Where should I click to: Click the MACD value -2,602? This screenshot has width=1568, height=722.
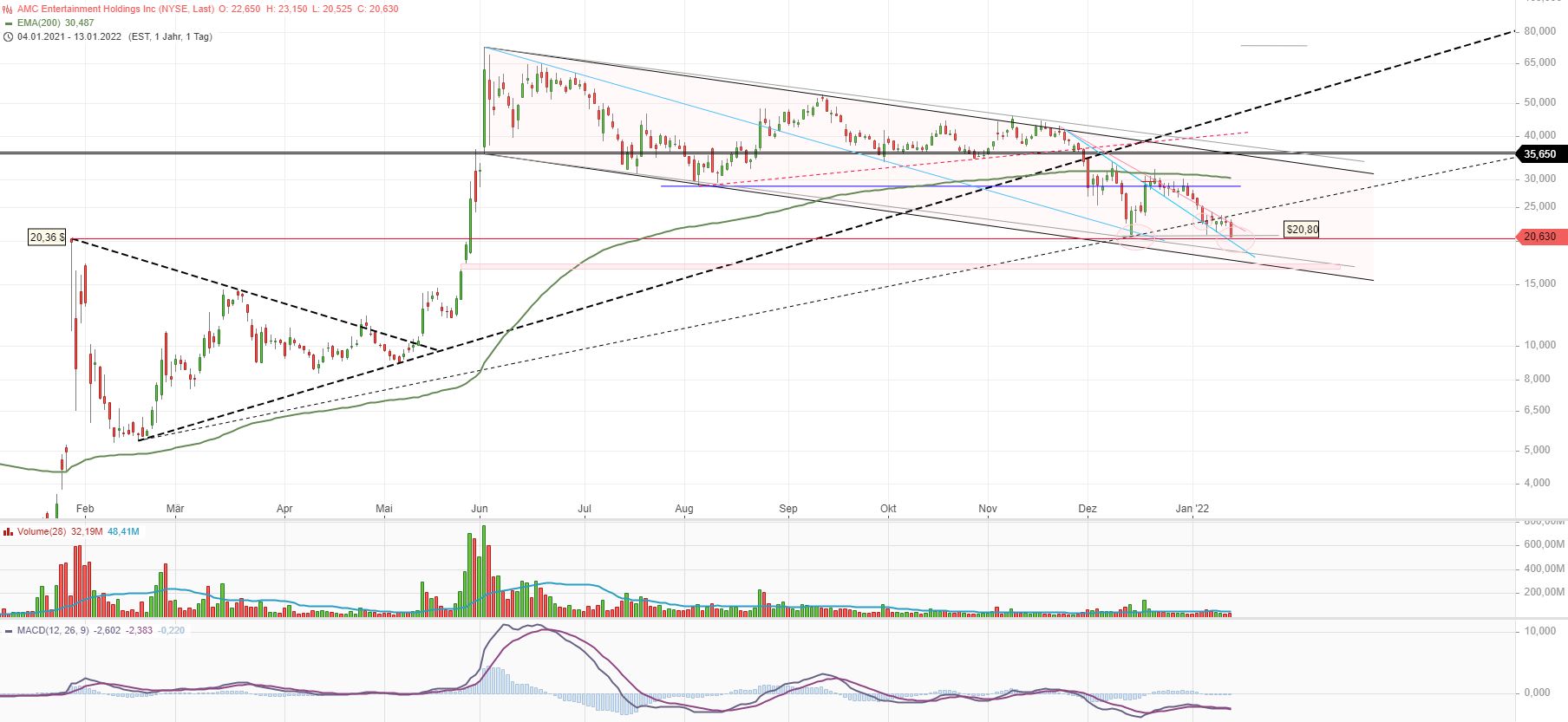click(108, 630)
